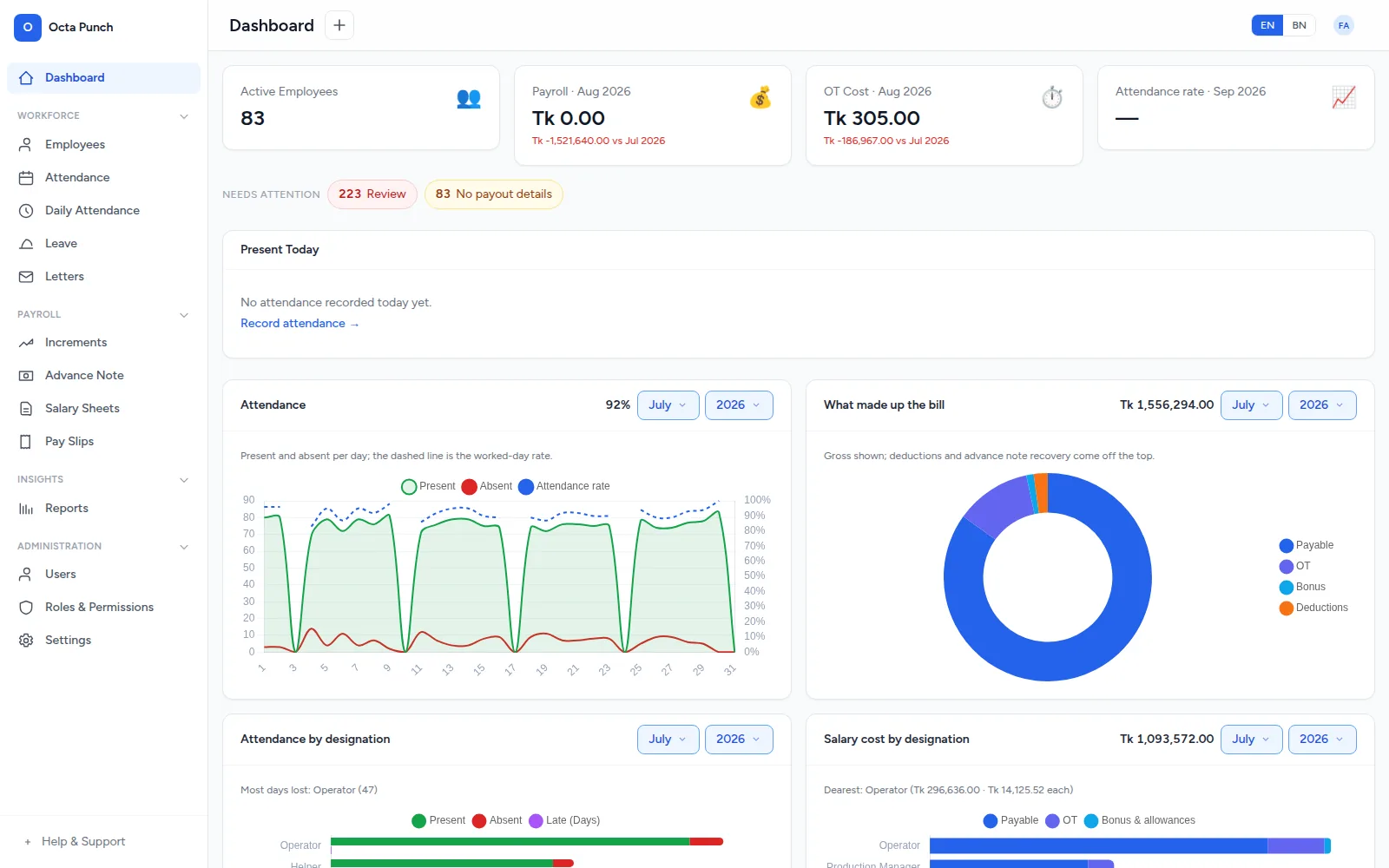Click the Payable blue legend swatch in bill chart

pyautogui.click(x=1287, y=546)
